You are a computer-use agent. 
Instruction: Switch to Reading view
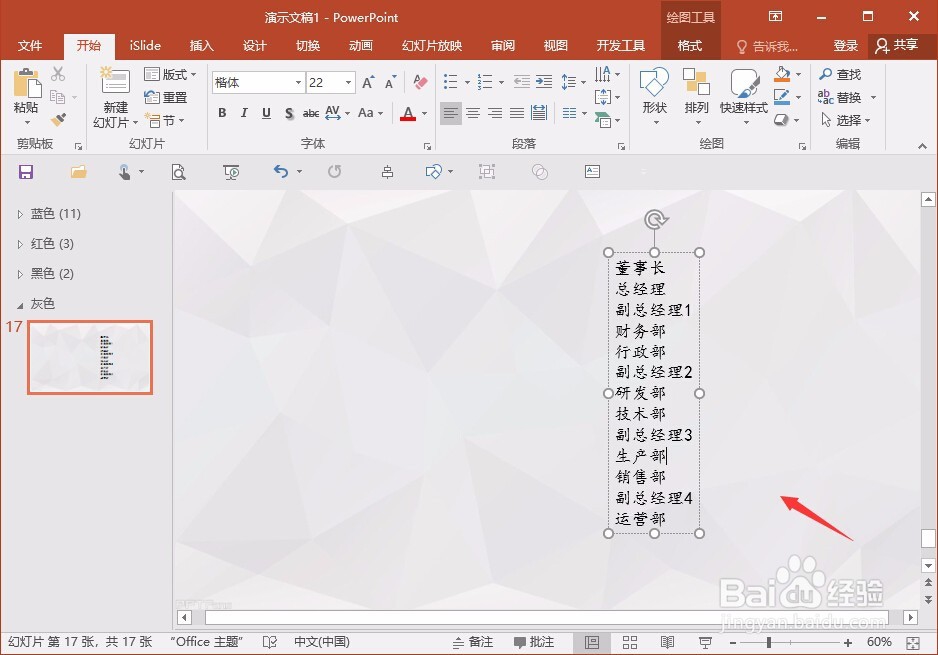[x=667, y=642]
